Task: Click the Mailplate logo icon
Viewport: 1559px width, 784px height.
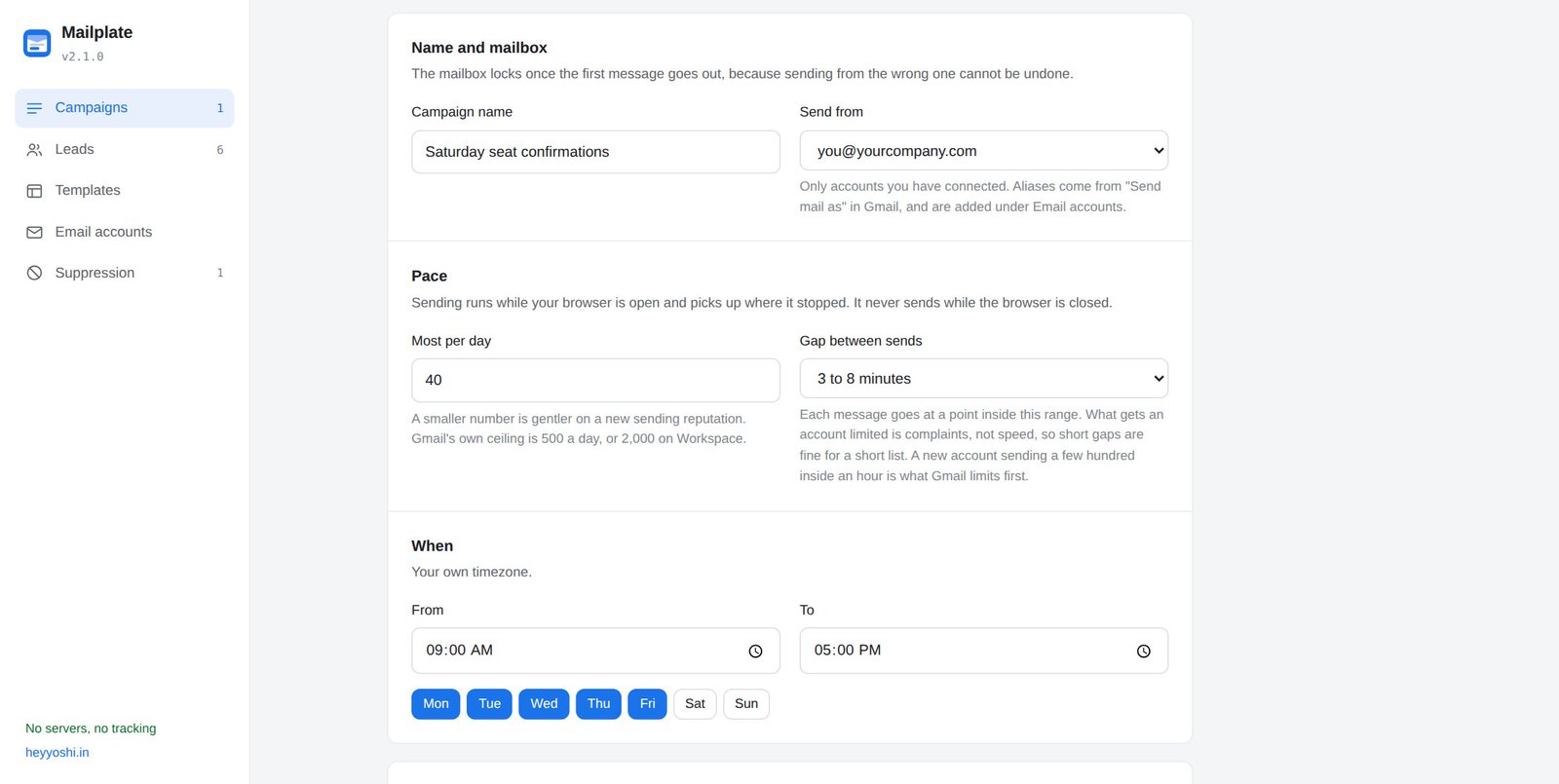Action: pos(37,43)
